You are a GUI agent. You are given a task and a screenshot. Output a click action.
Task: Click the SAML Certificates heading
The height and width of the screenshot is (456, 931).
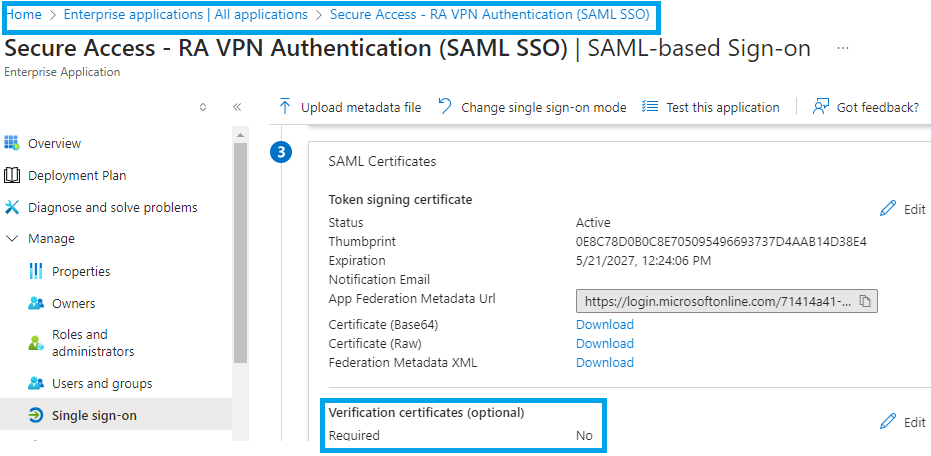point(382,161)
